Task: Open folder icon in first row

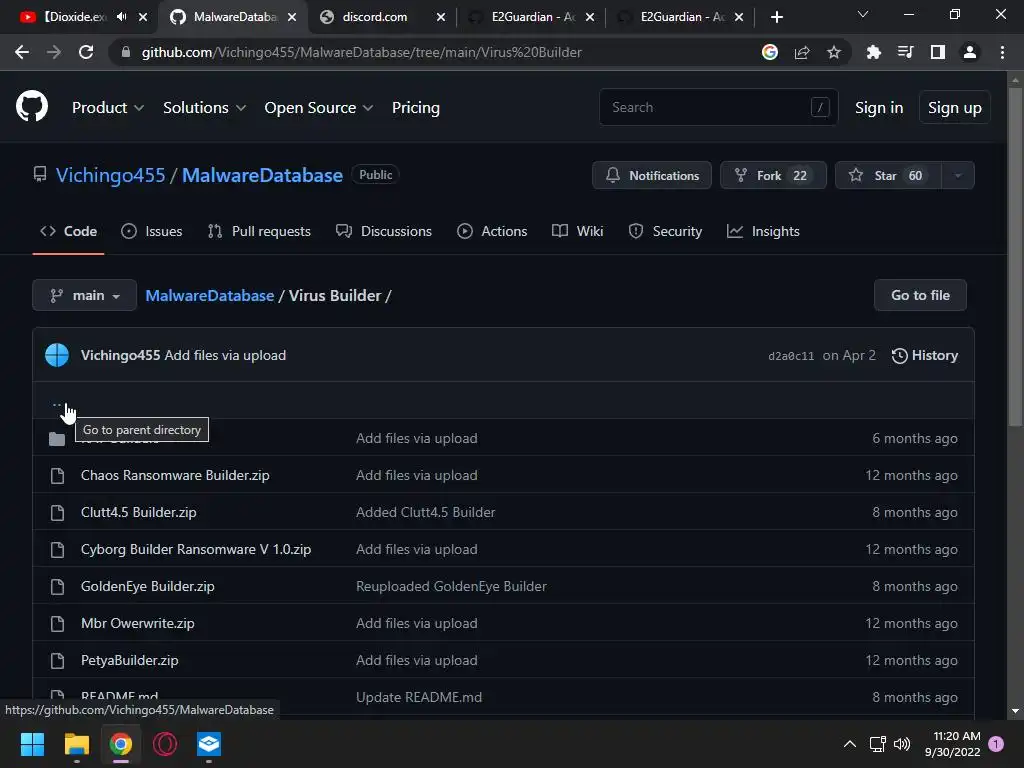Action: tap(57, 439)
